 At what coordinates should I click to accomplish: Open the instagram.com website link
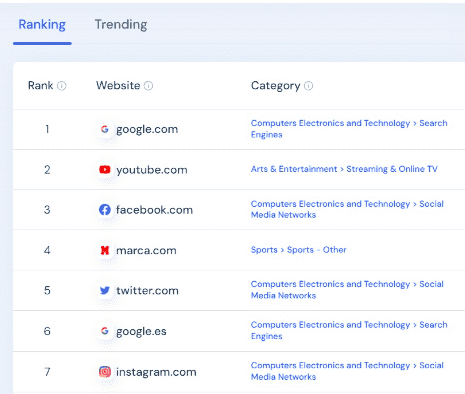click(156, 372)
